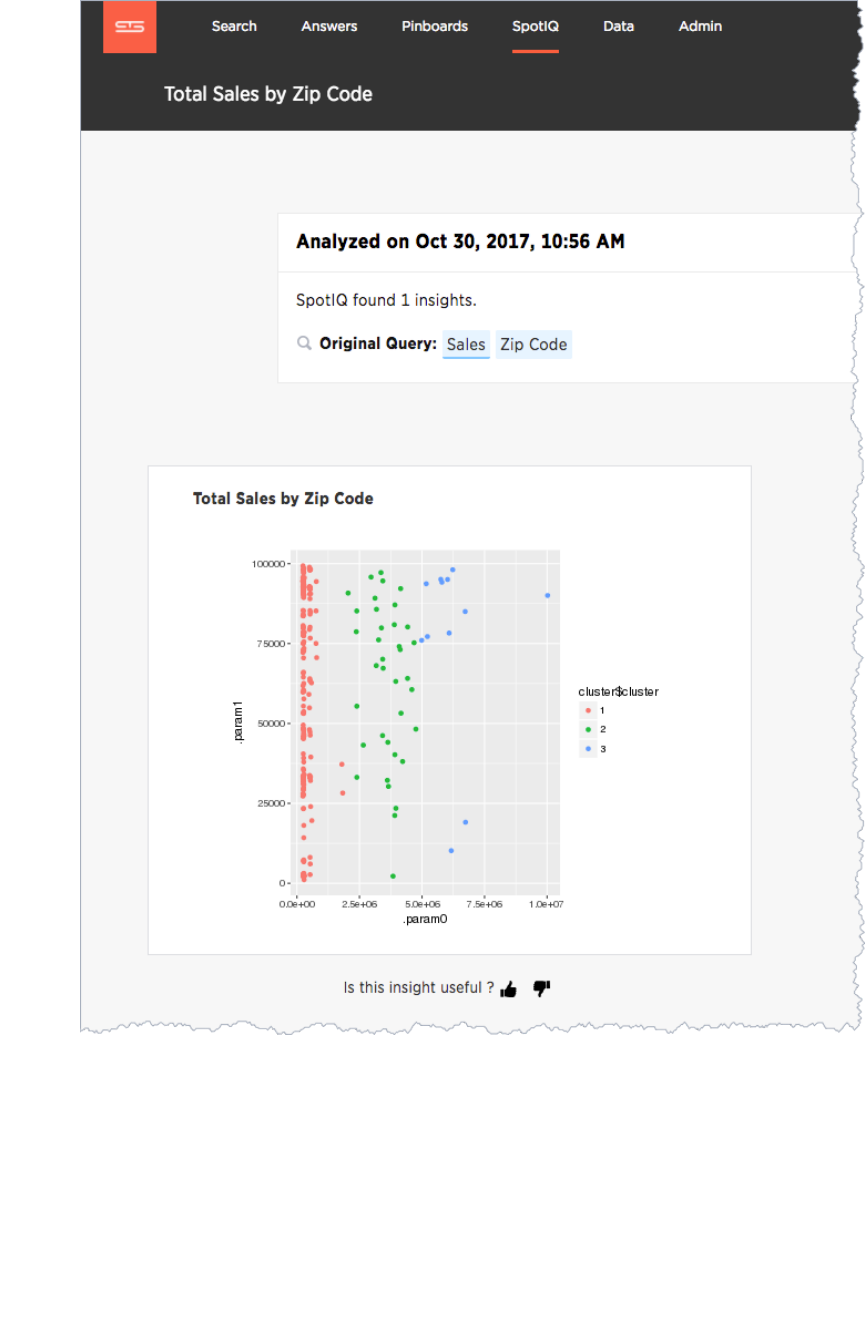Click the Zip Code query token
The width and height of the screenshot is (865, 1317).
[x=534, y=344]
